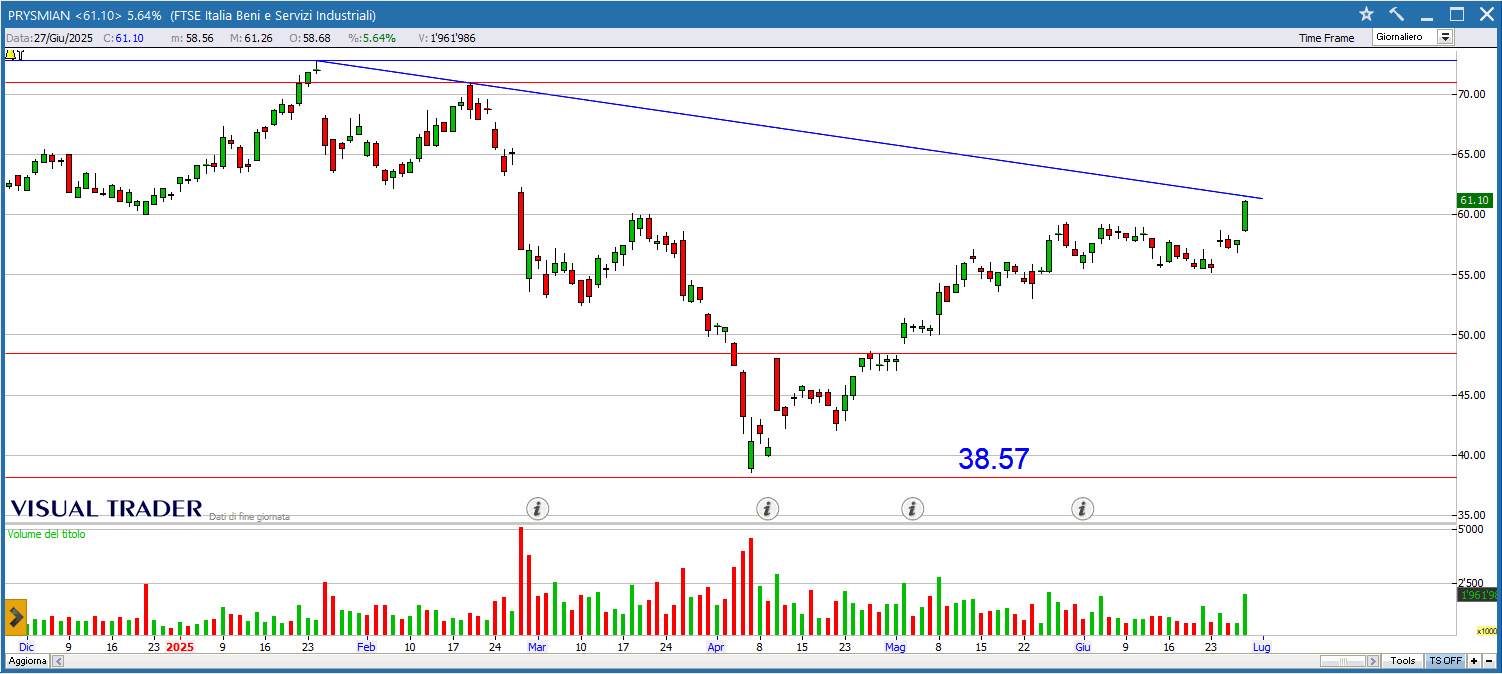Click the Dic label on time axis
Image resolution: width=1502 pixels, height=674 pixels.
click(26, 647)
